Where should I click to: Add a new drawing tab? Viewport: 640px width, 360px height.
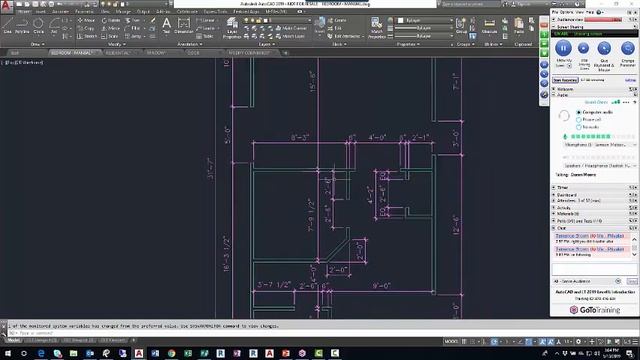285,53
